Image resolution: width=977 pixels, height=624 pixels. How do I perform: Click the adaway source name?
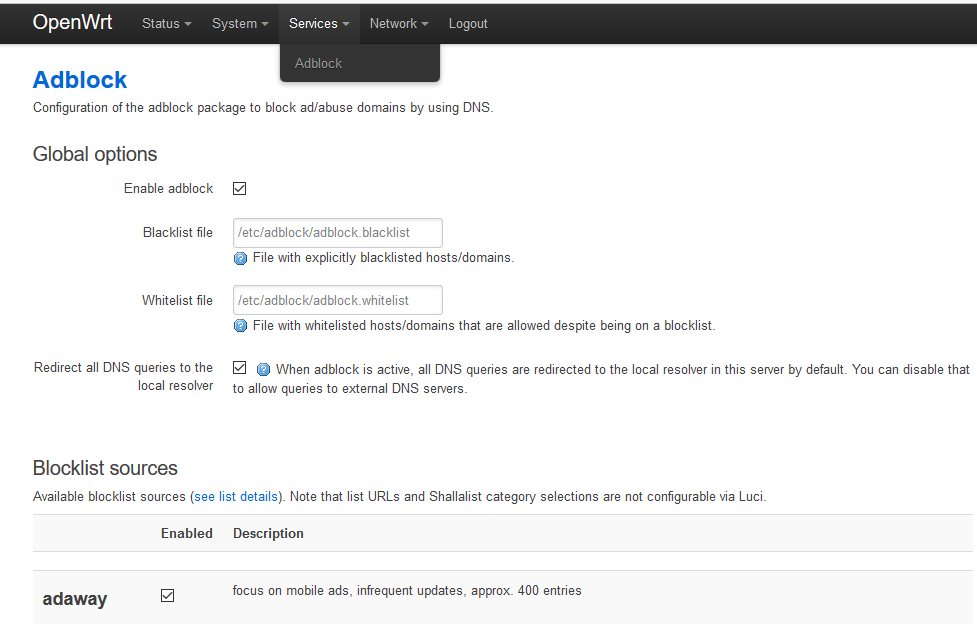coord(75,599)
